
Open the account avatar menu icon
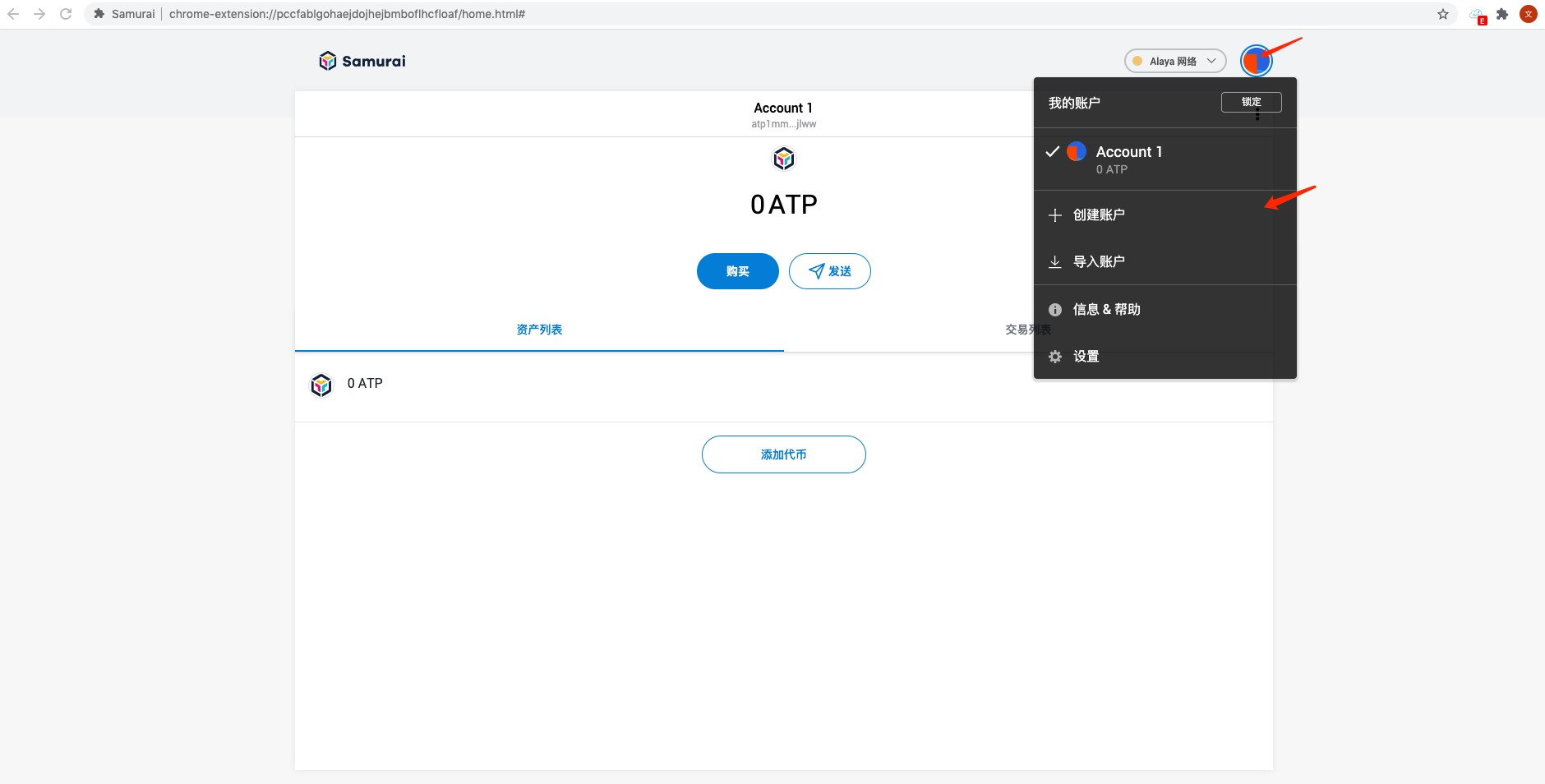tap(1255, 61)
